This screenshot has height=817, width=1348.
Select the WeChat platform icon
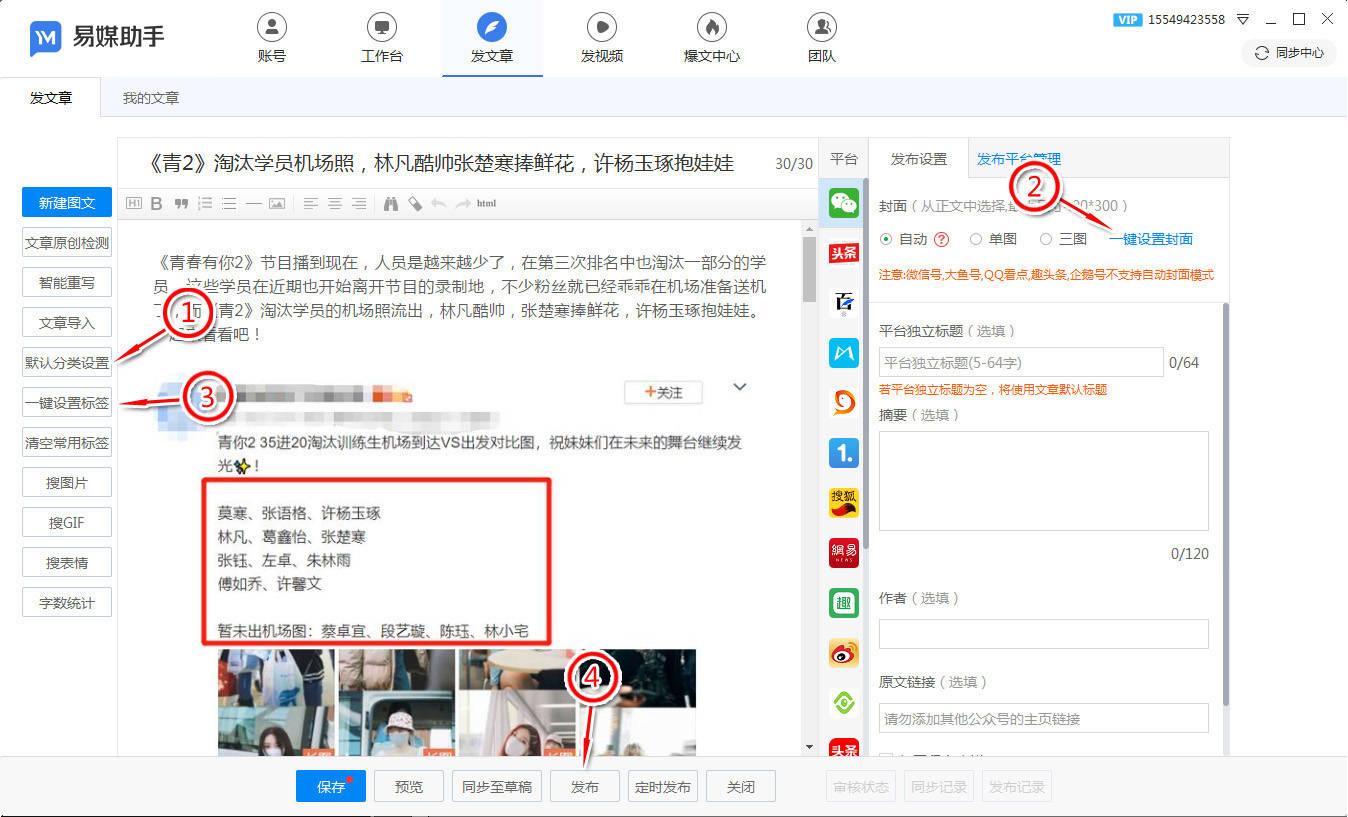[x=843, y=202]
